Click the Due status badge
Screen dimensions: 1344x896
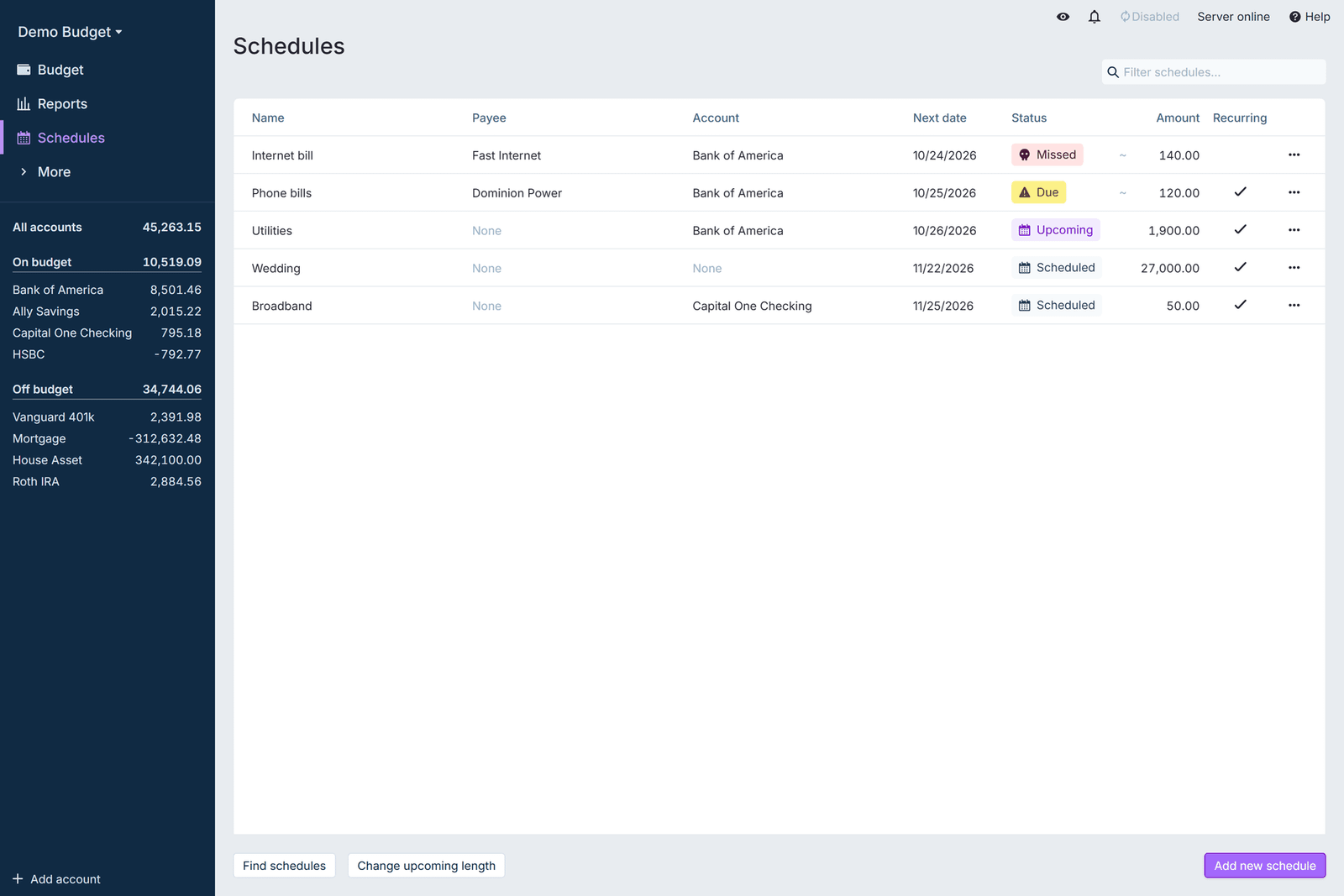(x=1038, y=192)
